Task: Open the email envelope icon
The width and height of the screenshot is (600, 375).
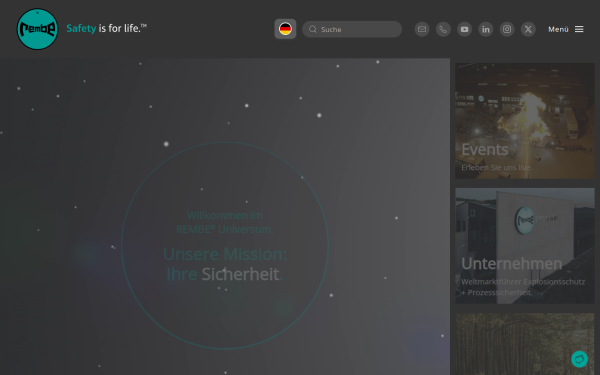Action: [x=422, y=29]
